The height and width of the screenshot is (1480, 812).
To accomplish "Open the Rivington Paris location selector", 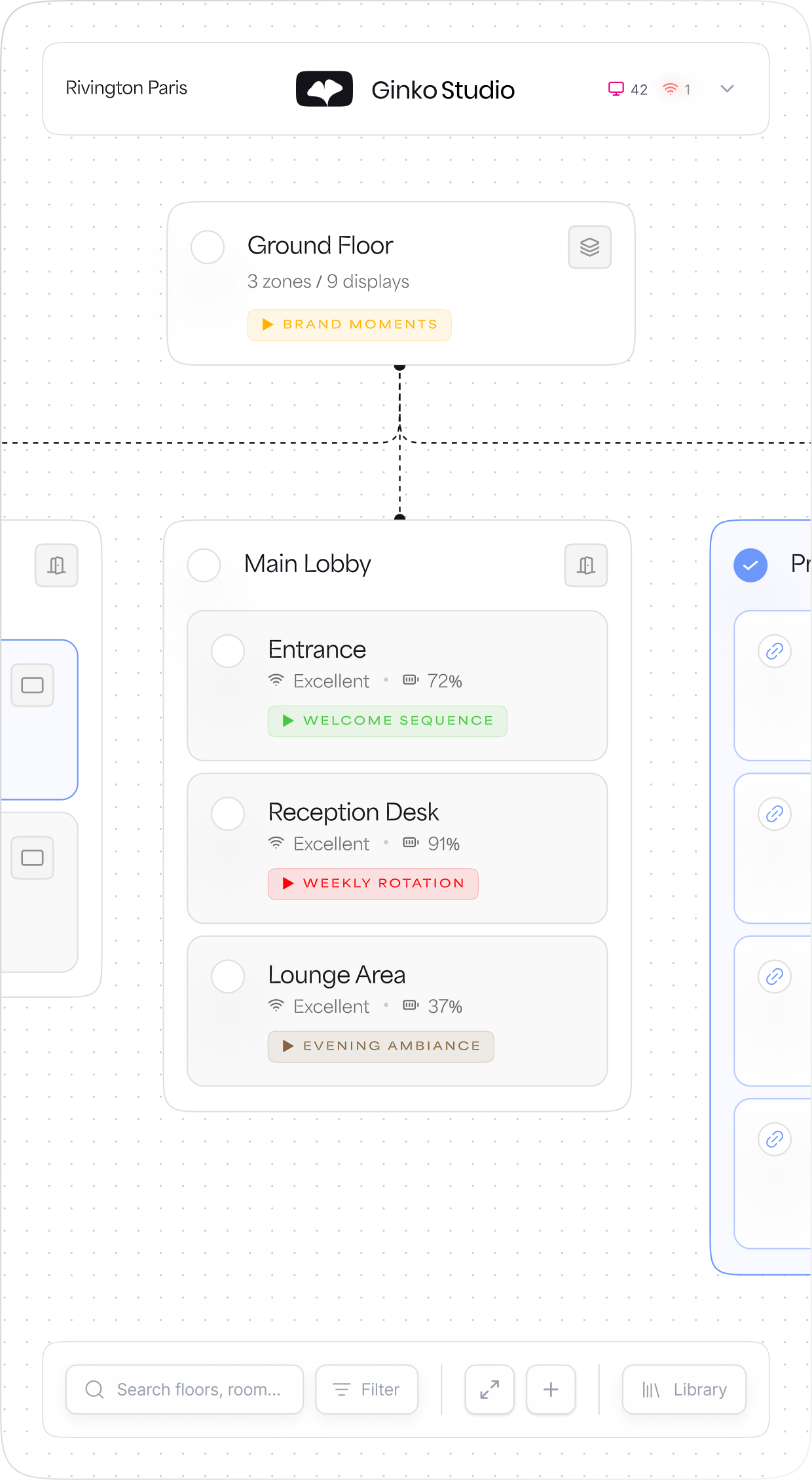I will 126,88.
